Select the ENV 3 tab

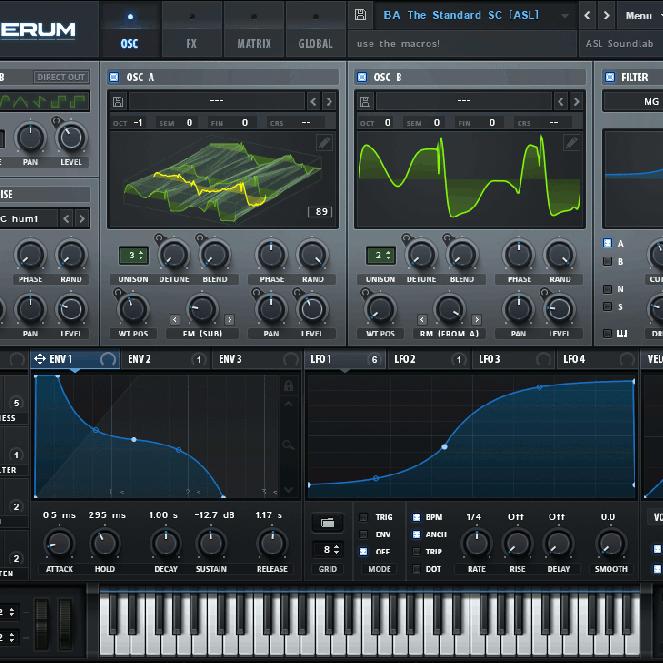pos(257,359)
